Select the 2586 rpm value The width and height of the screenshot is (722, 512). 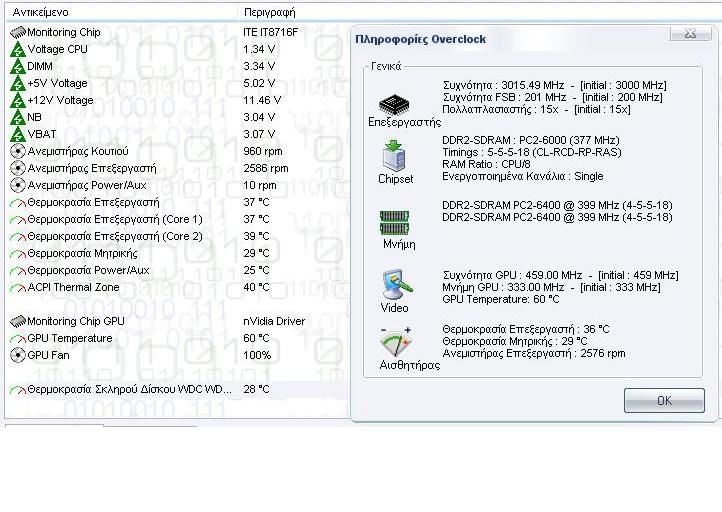tap(266, 169)
